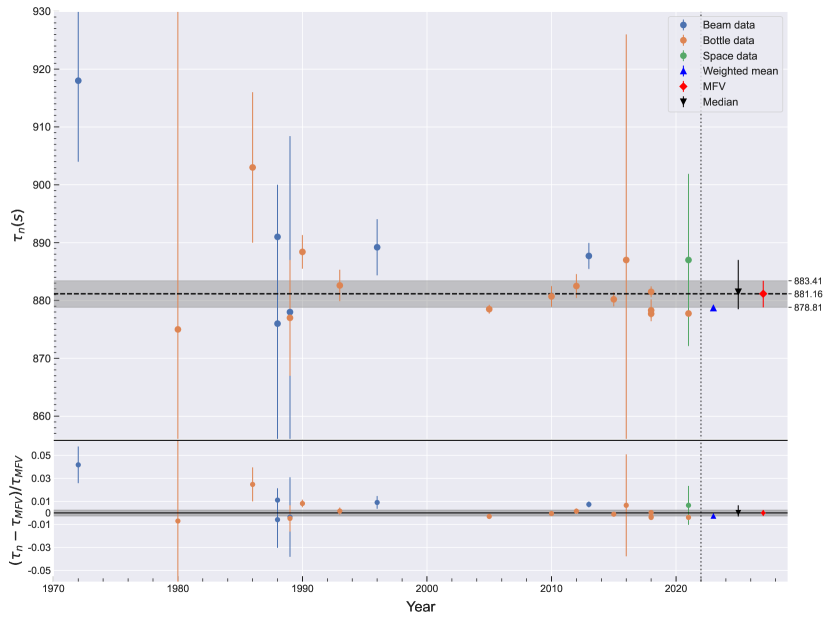Click the 2010 bottle data point
Screen dimensions: 830x623
coord(552,296)
